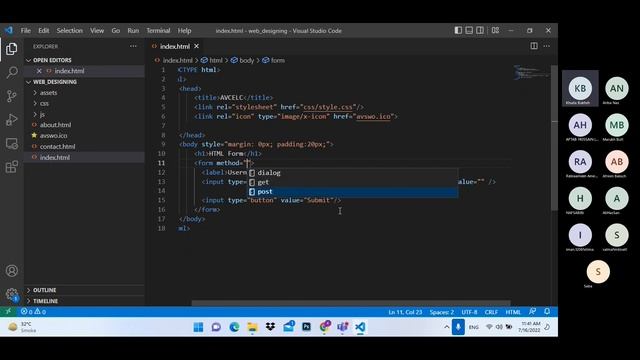Toggle the bottom panel layout icon
The height and width of the screenshot is (360, 640).
pyautogui.click(x=469, y=30)
